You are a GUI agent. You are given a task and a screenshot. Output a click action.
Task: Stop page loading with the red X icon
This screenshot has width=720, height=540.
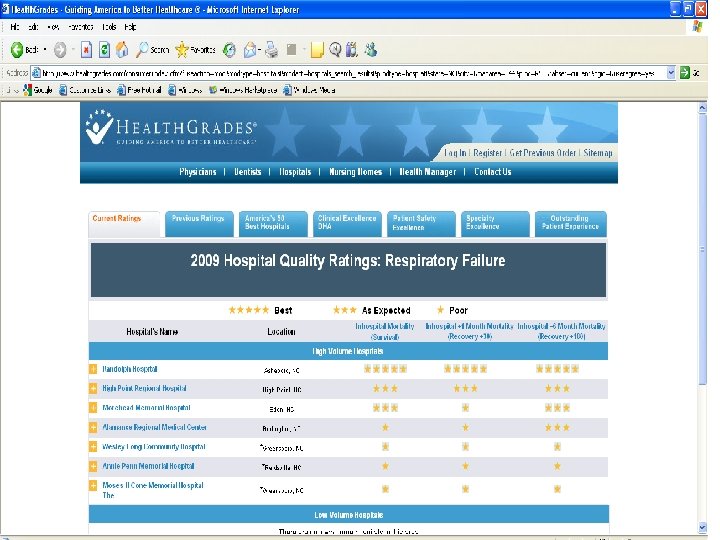coord(86,49)
